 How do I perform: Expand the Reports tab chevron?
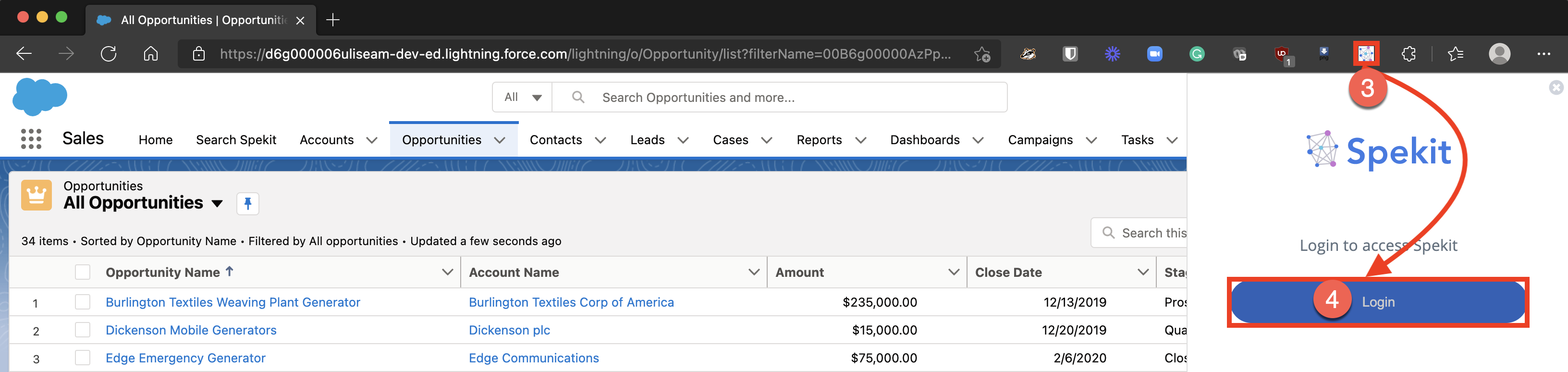click(x=860, y=140)
